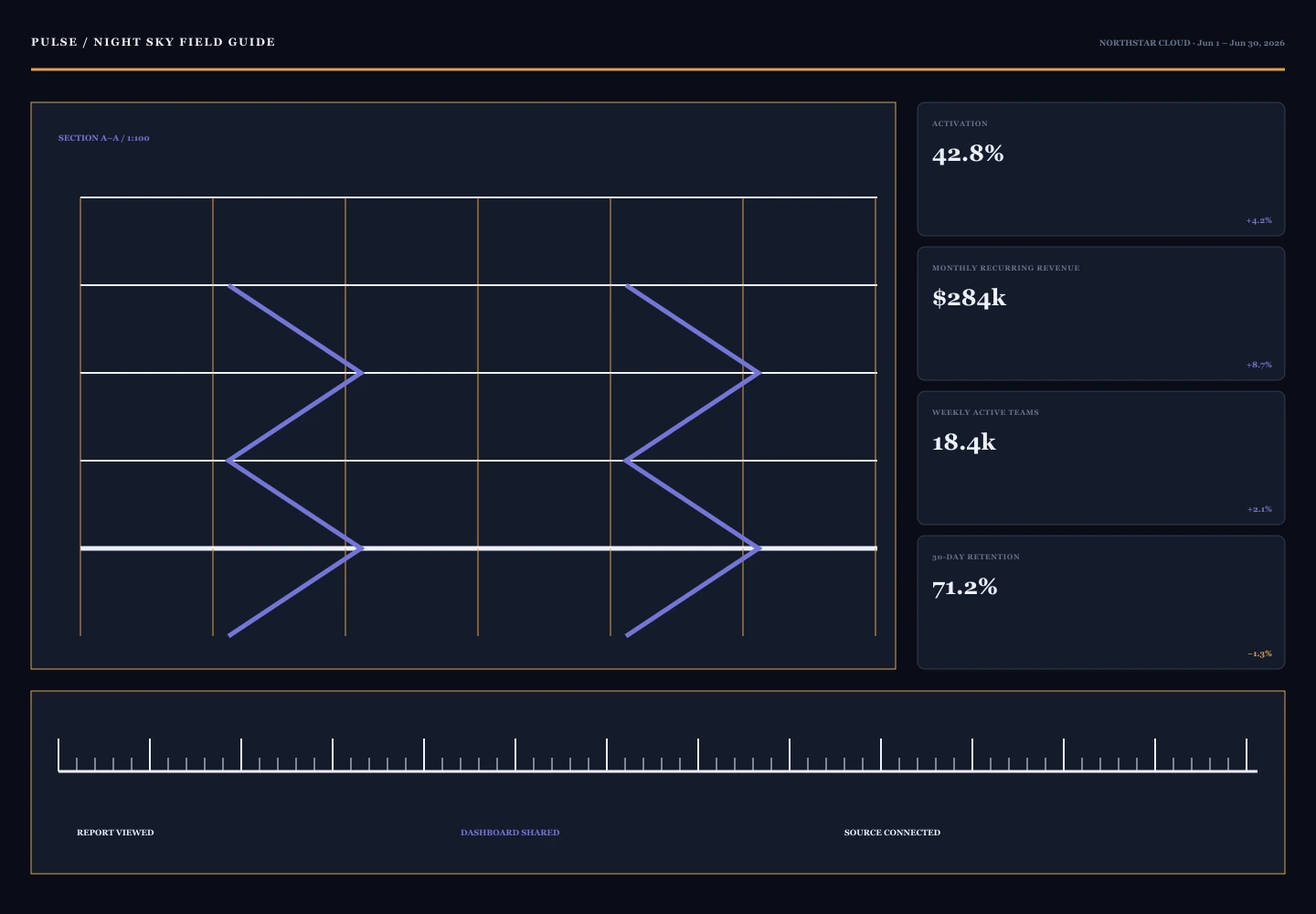The width and height of the screenshot is (1316, 914).
Task: Select the Source Connected event label
Action: pyautogui.click(x=892, y=833)
